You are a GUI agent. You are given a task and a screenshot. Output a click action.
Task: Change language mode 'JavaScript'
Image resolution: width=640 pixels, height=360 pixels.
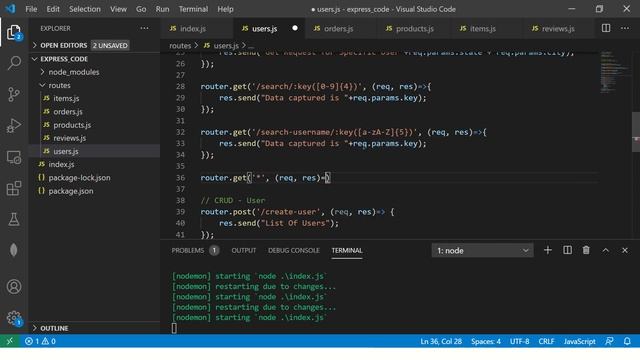coord(579,341)
